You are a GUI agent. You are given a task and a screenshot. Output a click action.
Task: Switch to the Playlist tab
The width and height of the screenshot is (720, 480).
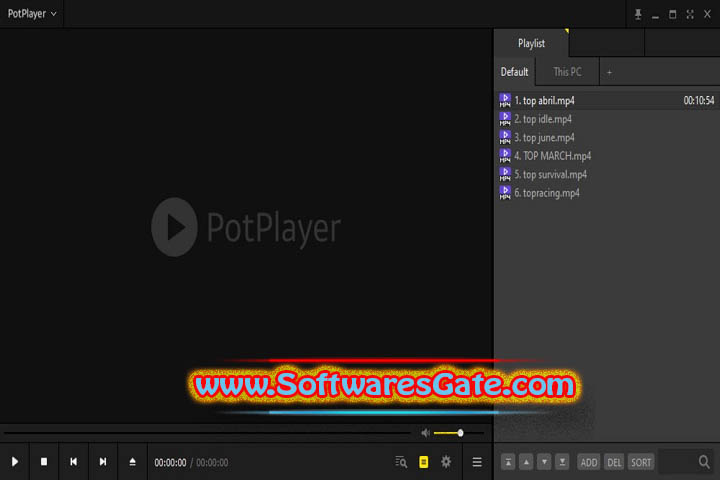coord(531,44)
